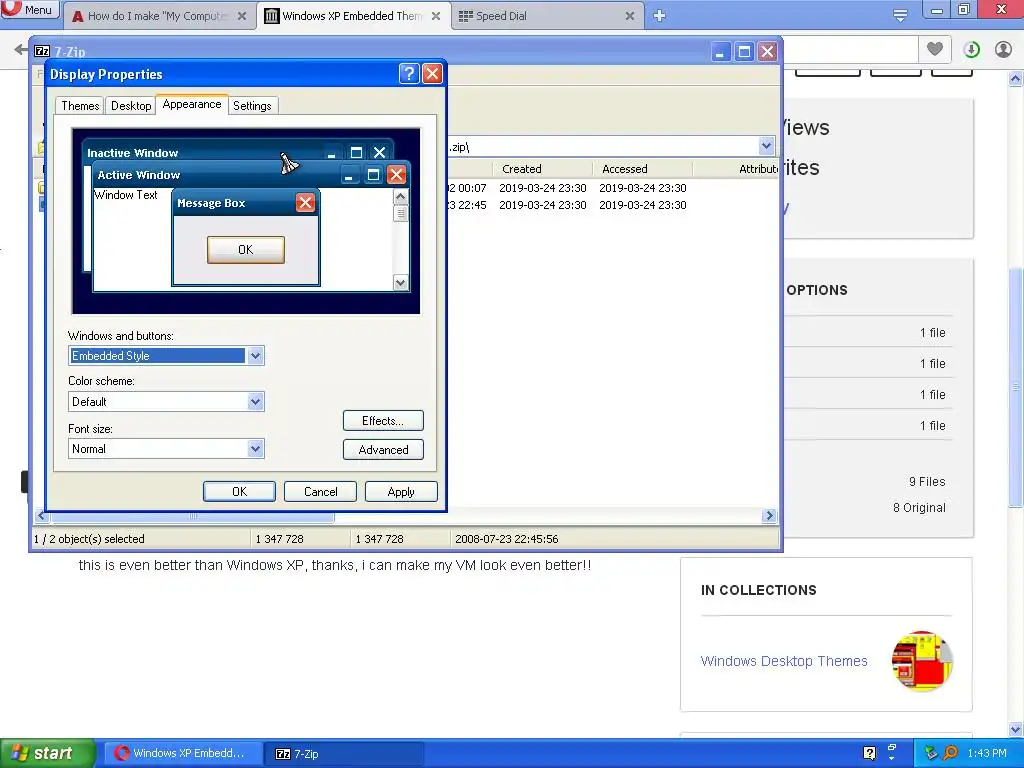1024x768 pixels.
Task: Open the Desktop tab in Display Properties
Action: (131, 106)
